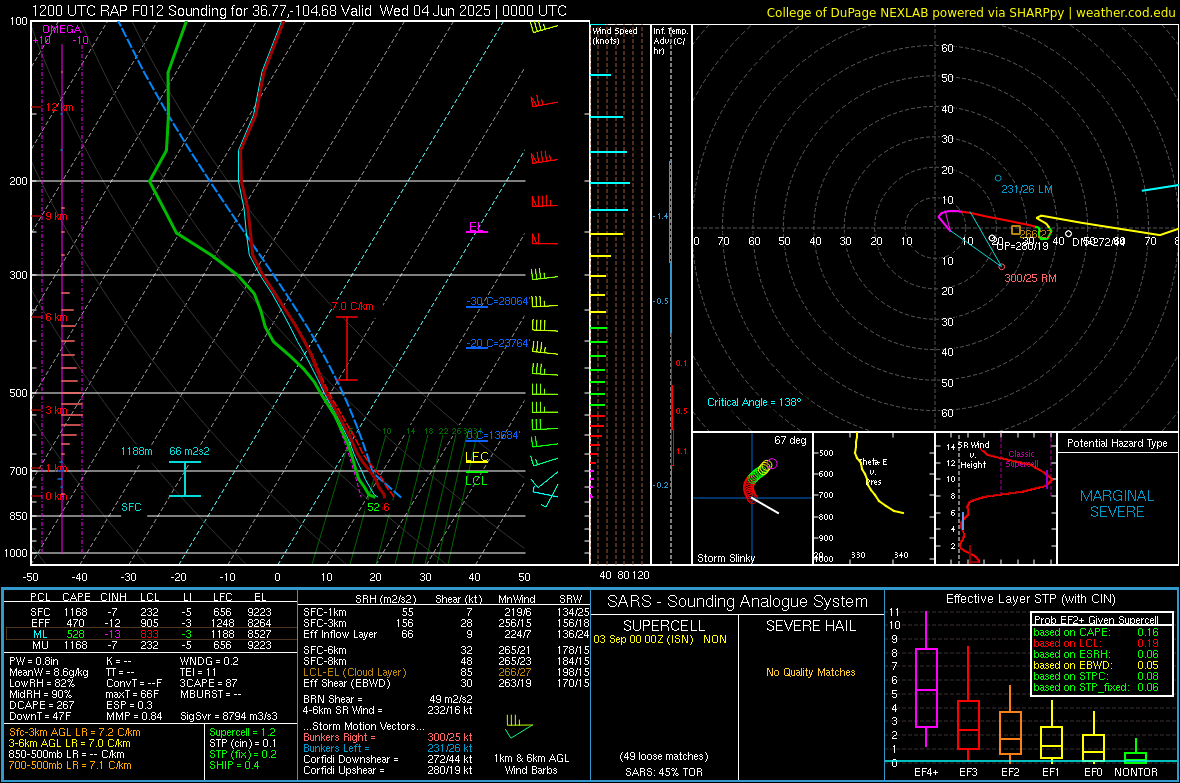
Task: Click the 'based on LCL:' probability row
Action: [x=1096, y=643]
